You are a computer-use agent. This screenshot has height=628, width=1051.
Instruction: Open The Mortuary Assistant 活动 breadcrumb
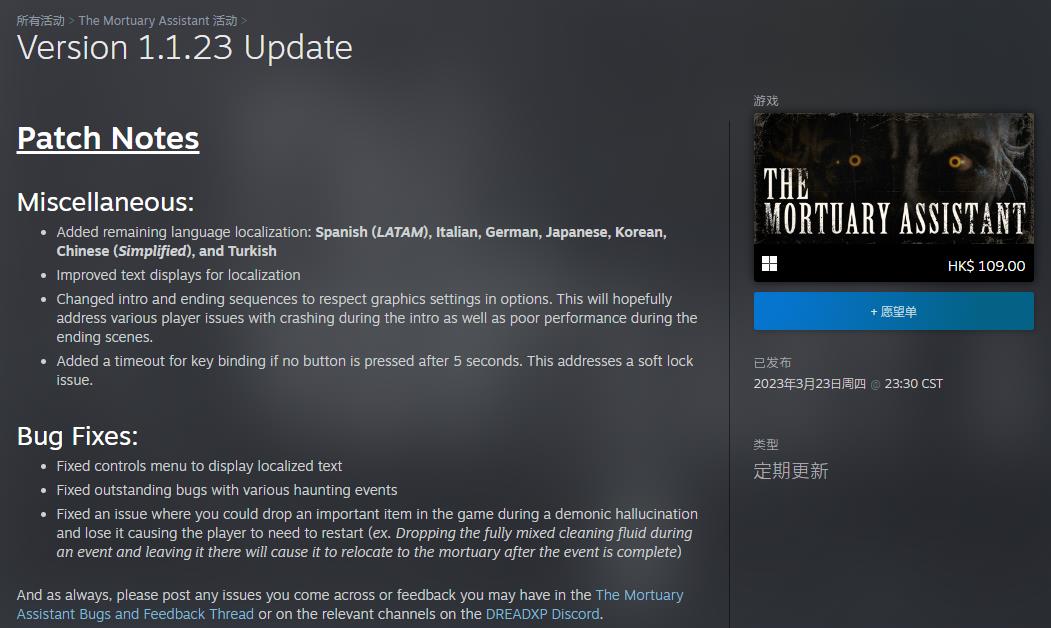pos(158,21)
